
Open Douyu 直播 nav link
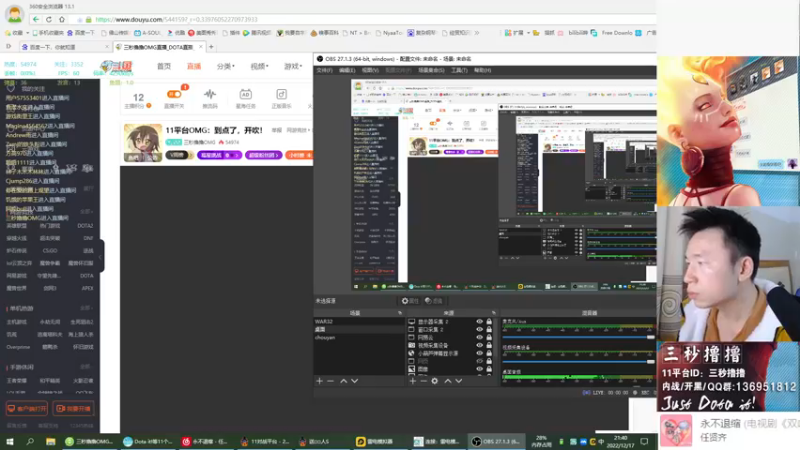(x=194, y=66)
